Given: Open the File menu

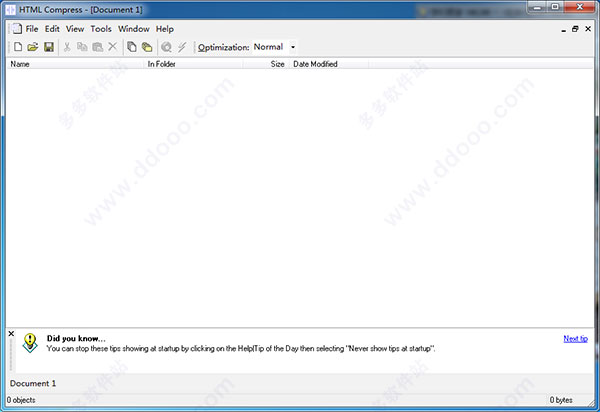Looking at the screenshot, I should pyautogui.click(x=32, y=29).
